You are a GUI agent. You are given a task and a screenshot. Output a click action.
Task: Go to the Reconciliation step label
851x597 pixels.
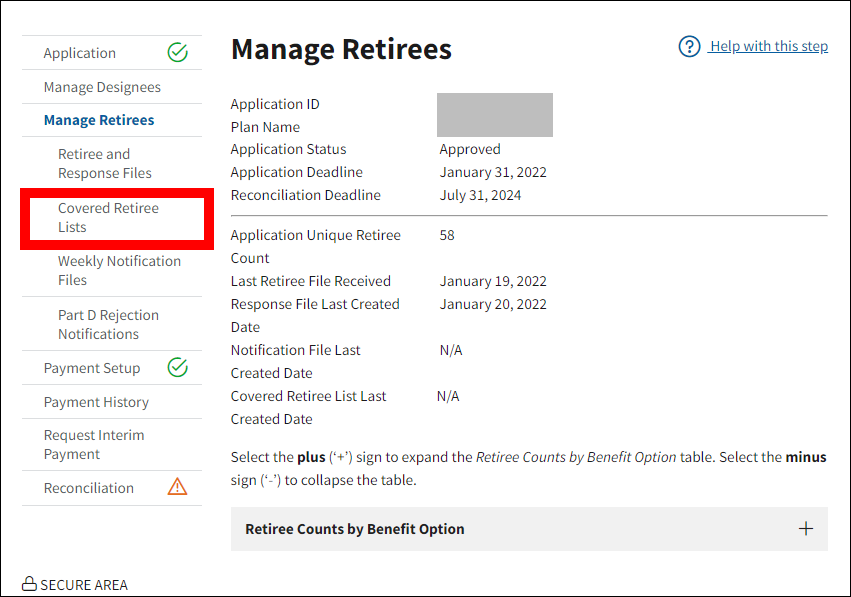point(89,488)
